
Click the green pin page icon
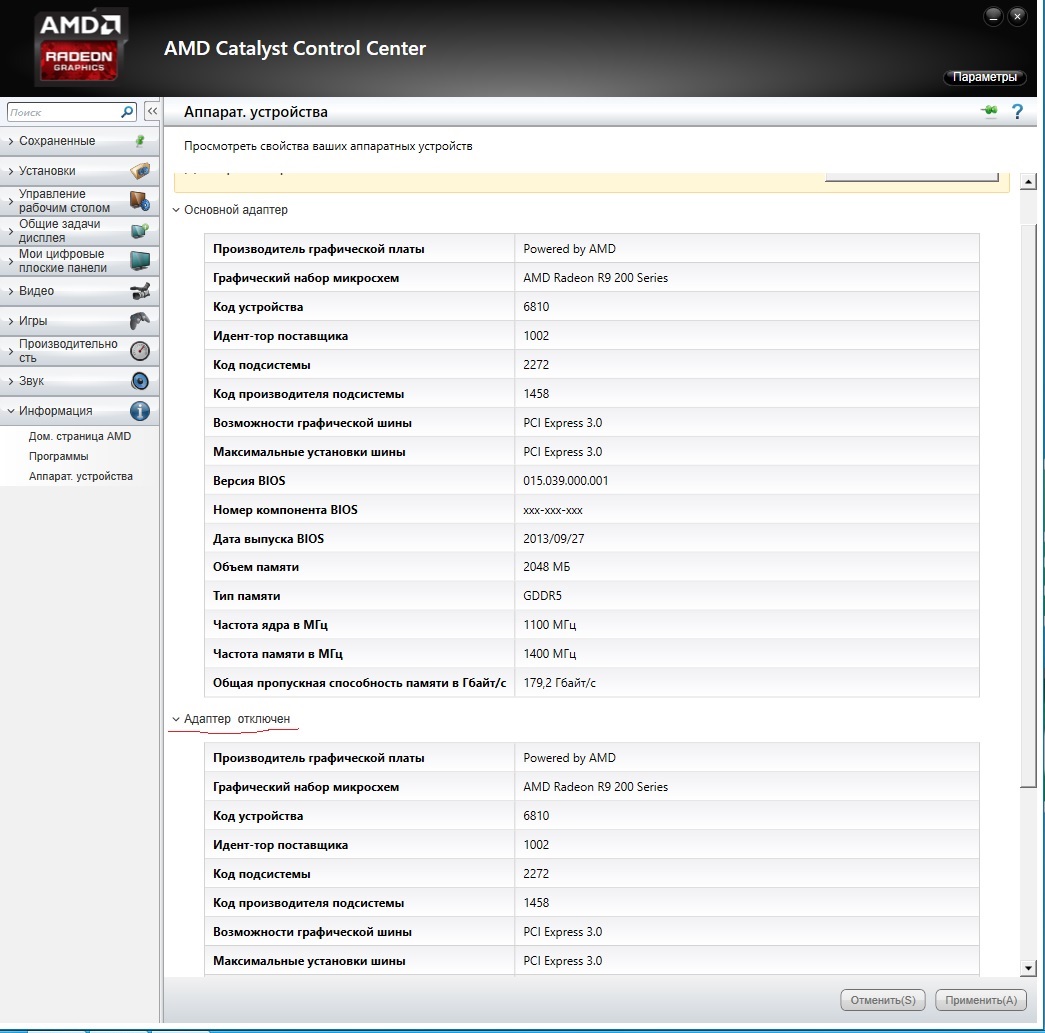pos(990,111)
